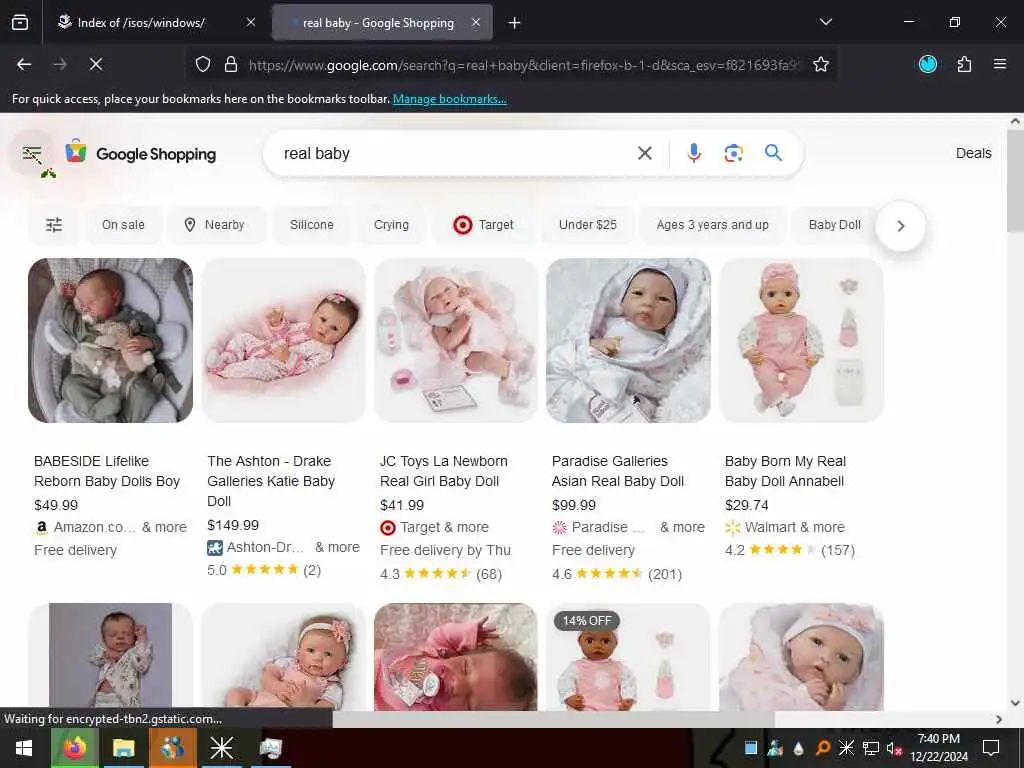Open the asterisk app on taskbar
The width and height of the screenshot is (1024, 768).
tap(221, 748)
